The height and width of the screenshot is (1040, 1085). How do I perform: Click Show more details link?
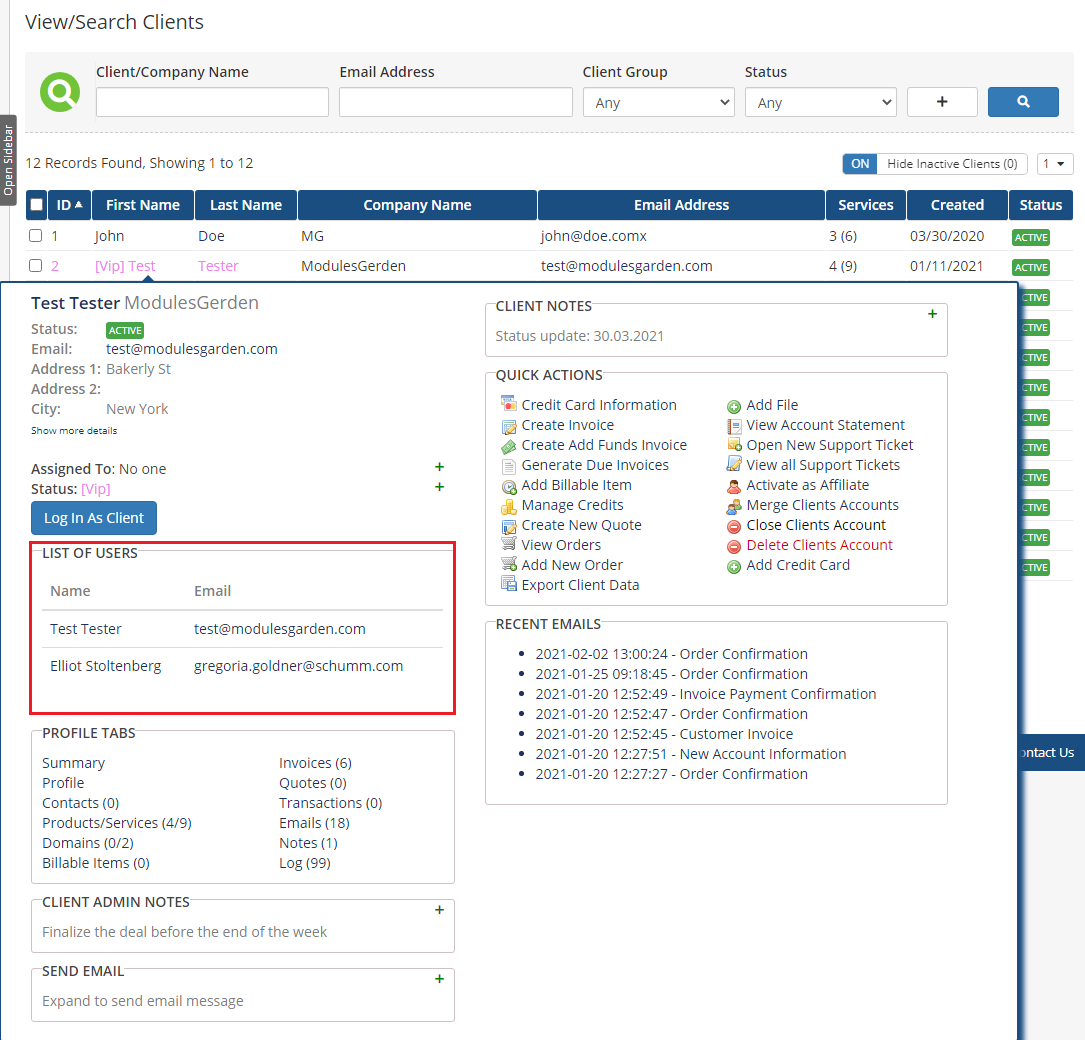74,430
